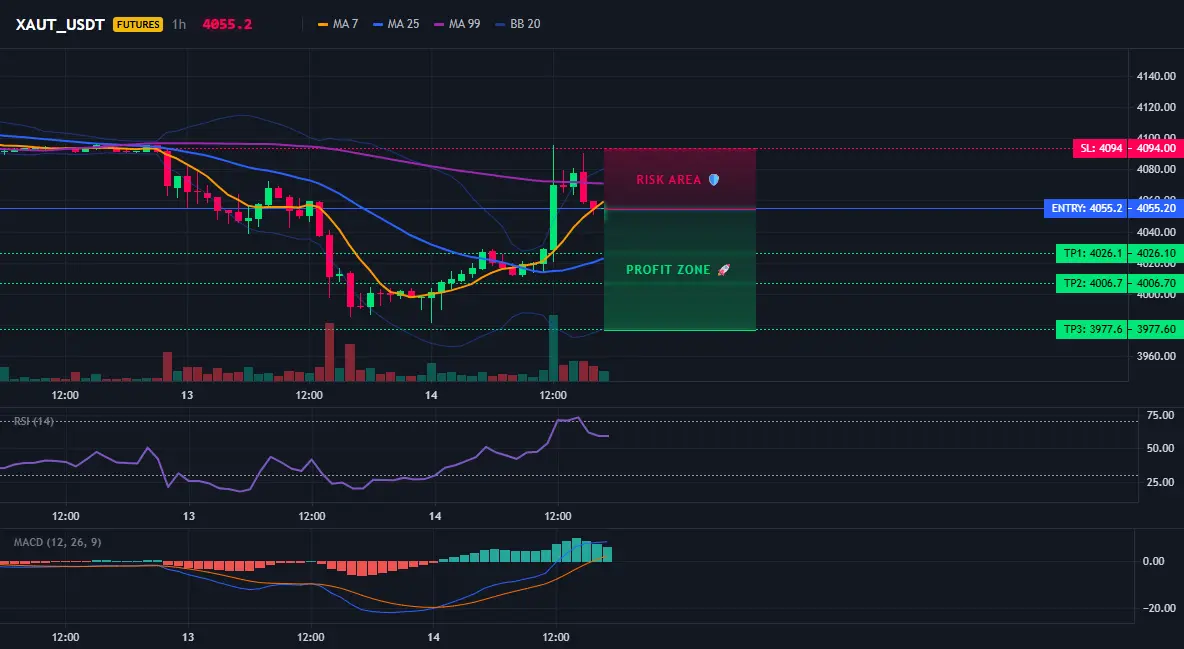Viewport: 1184px width, 649px height.
Task: Click the current price 4055.2
Action: [x=227, y=24]
